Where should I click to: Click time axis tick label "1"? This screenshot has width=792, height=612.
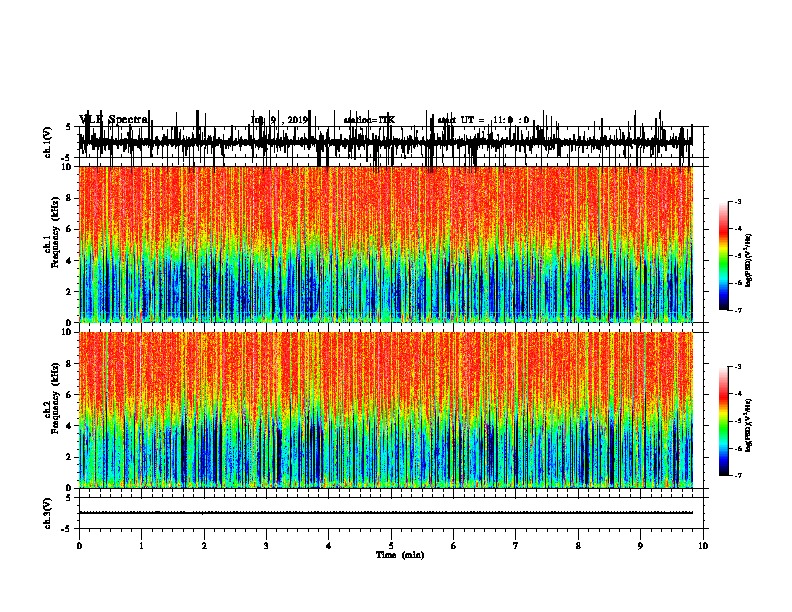(141, 546)
